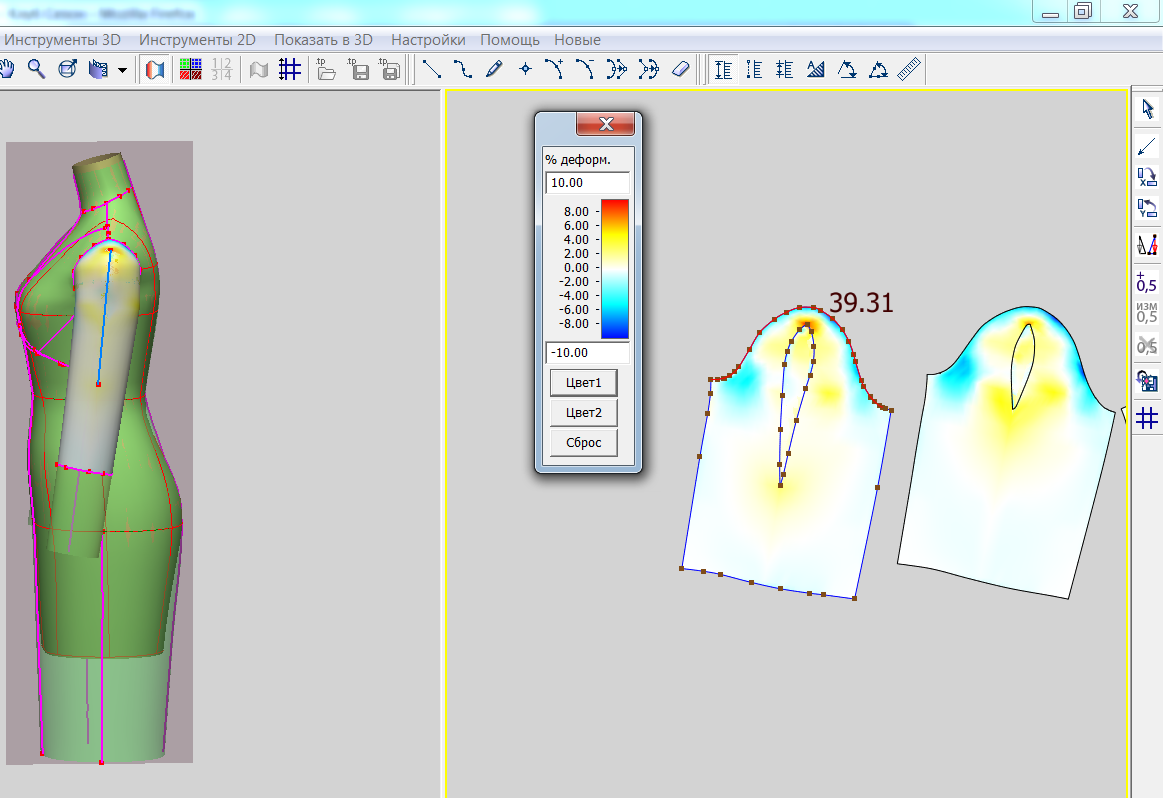The width and height of the screenshot is (1163, 798).
Task: Toggle the grid display in top toolbar
Action: click(290, 69)
